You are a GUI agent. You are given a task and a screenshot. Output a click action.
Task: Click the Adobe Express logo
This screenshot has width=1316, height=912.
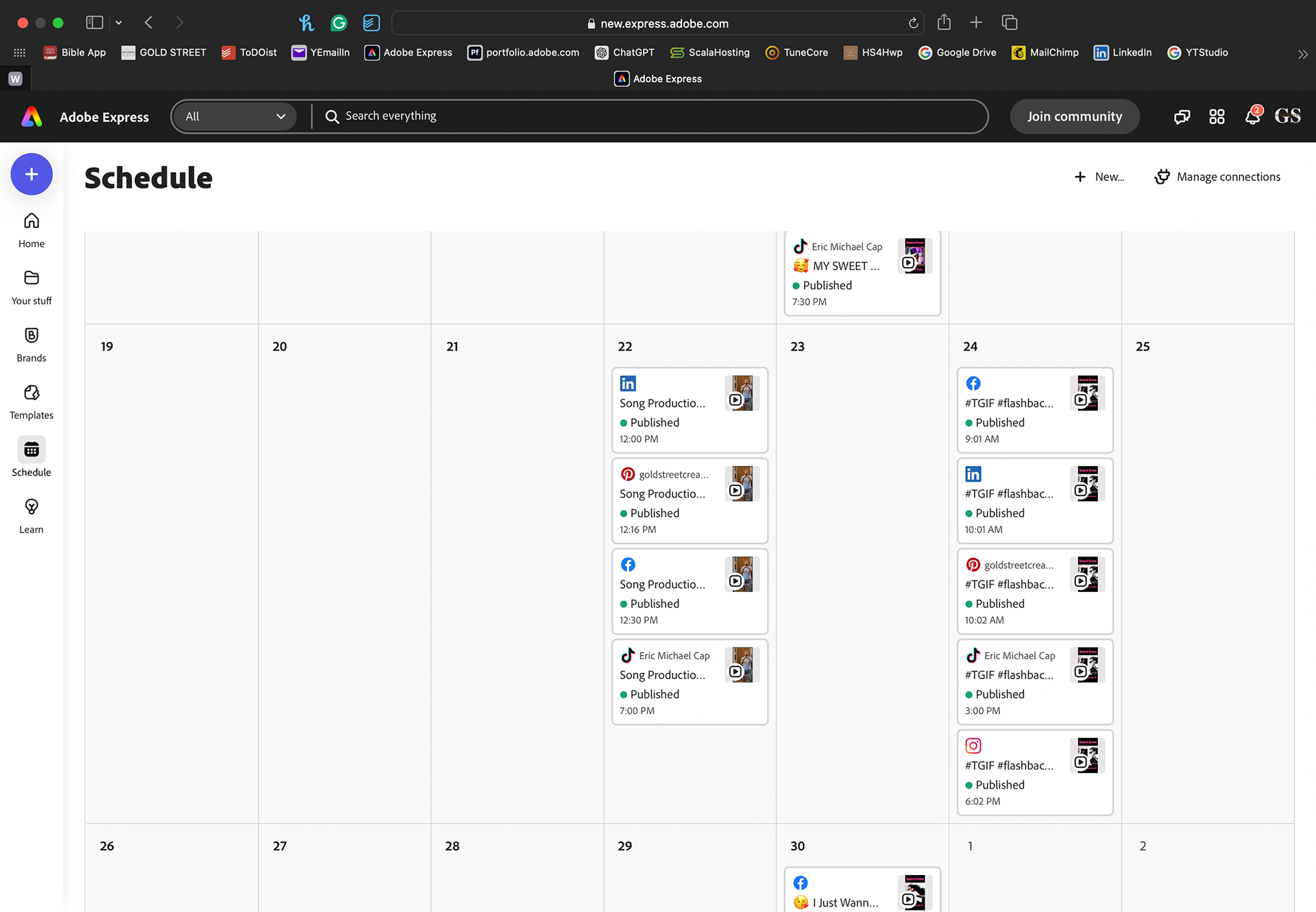(x=32, y=116)
